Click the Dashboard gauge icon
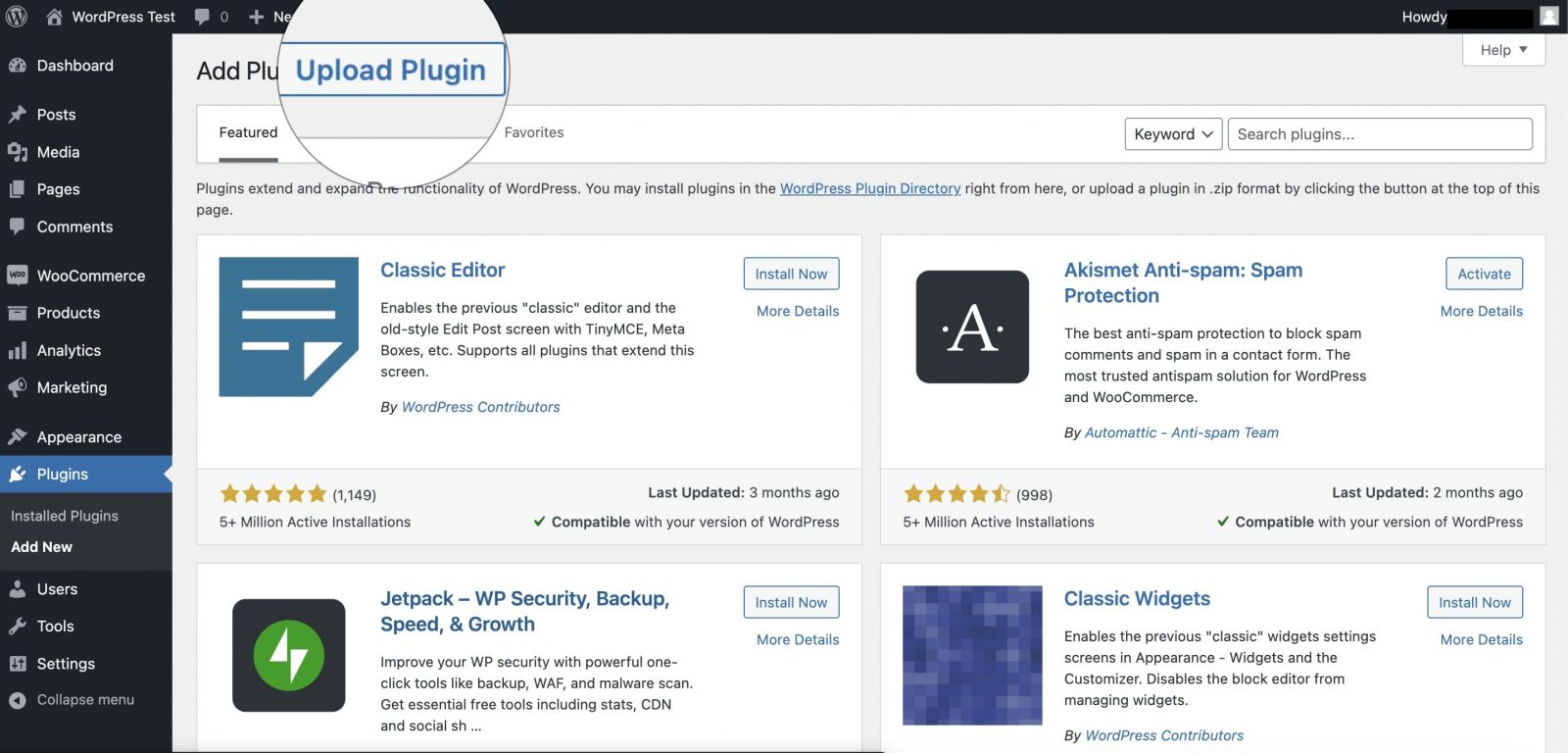This screenshot has height=753, width=1568. tap(17, 66)
